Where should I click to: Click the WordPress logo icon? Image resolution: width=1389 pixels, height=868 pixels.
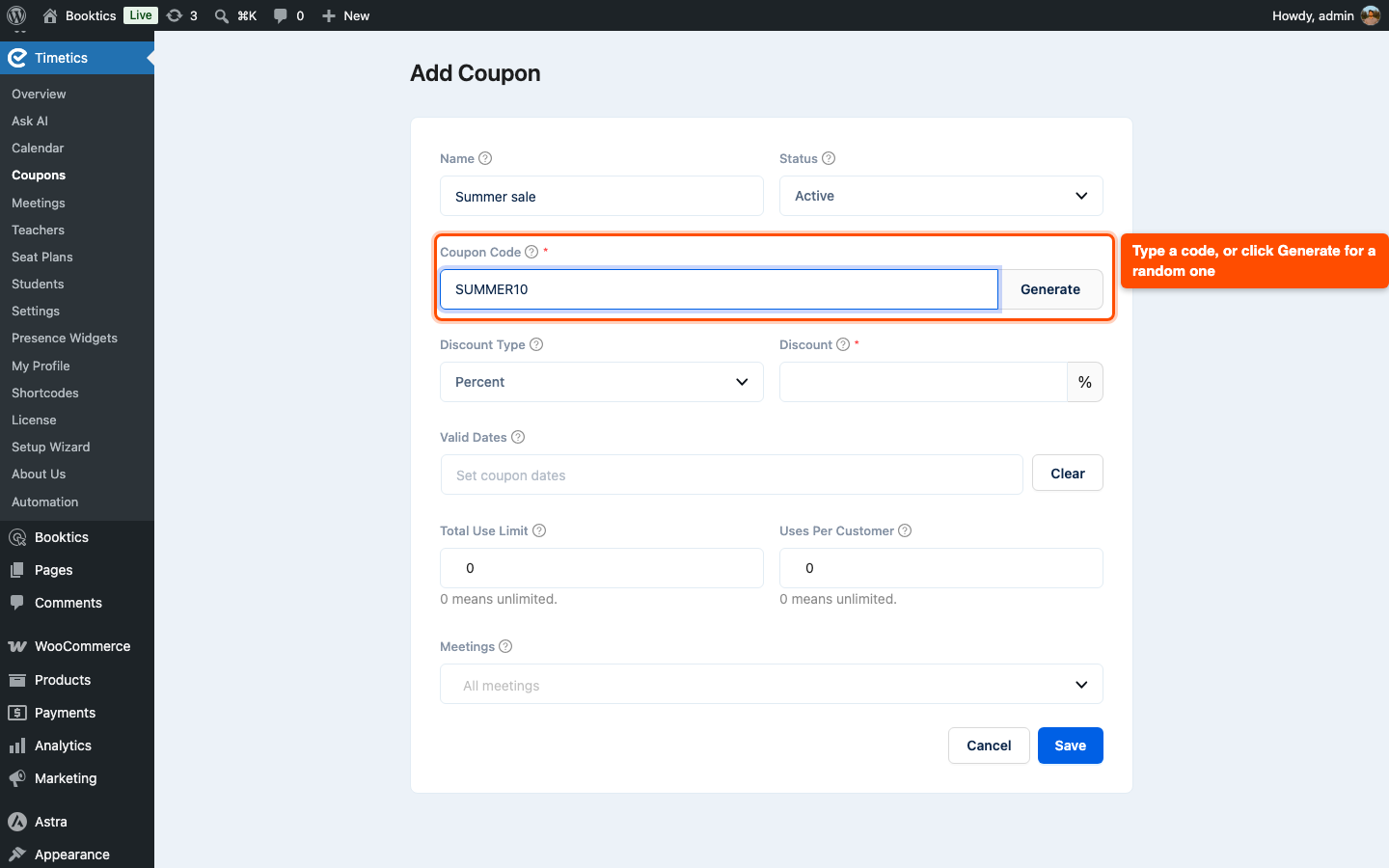[16, 15]
